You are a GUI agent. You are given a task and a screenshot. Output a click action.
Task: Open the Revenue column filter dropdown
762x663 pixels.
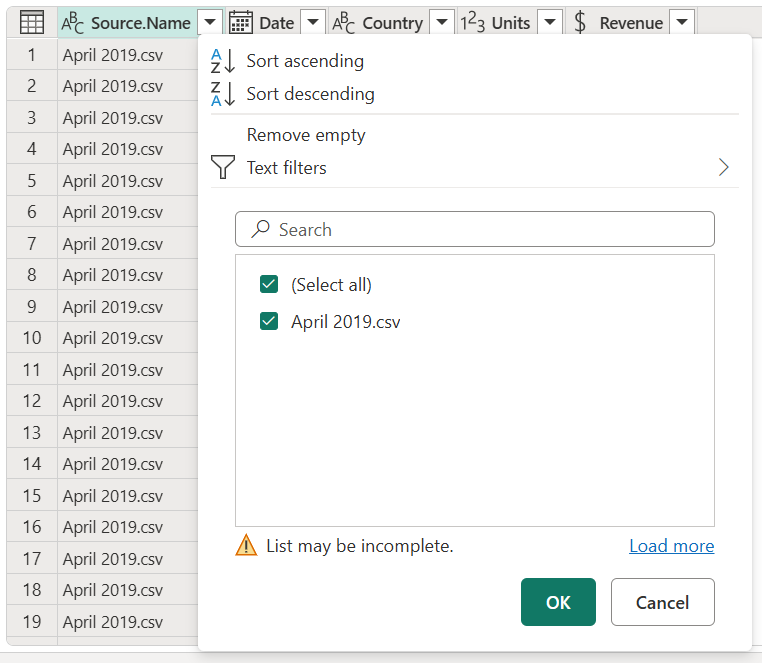681,22
